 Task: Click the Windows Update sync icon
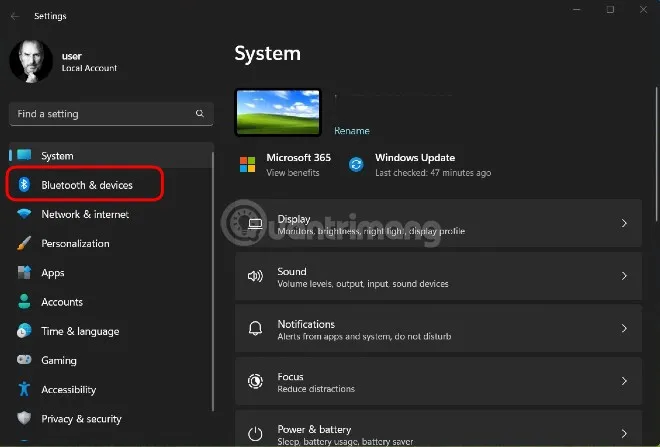[x=356, y=164]
